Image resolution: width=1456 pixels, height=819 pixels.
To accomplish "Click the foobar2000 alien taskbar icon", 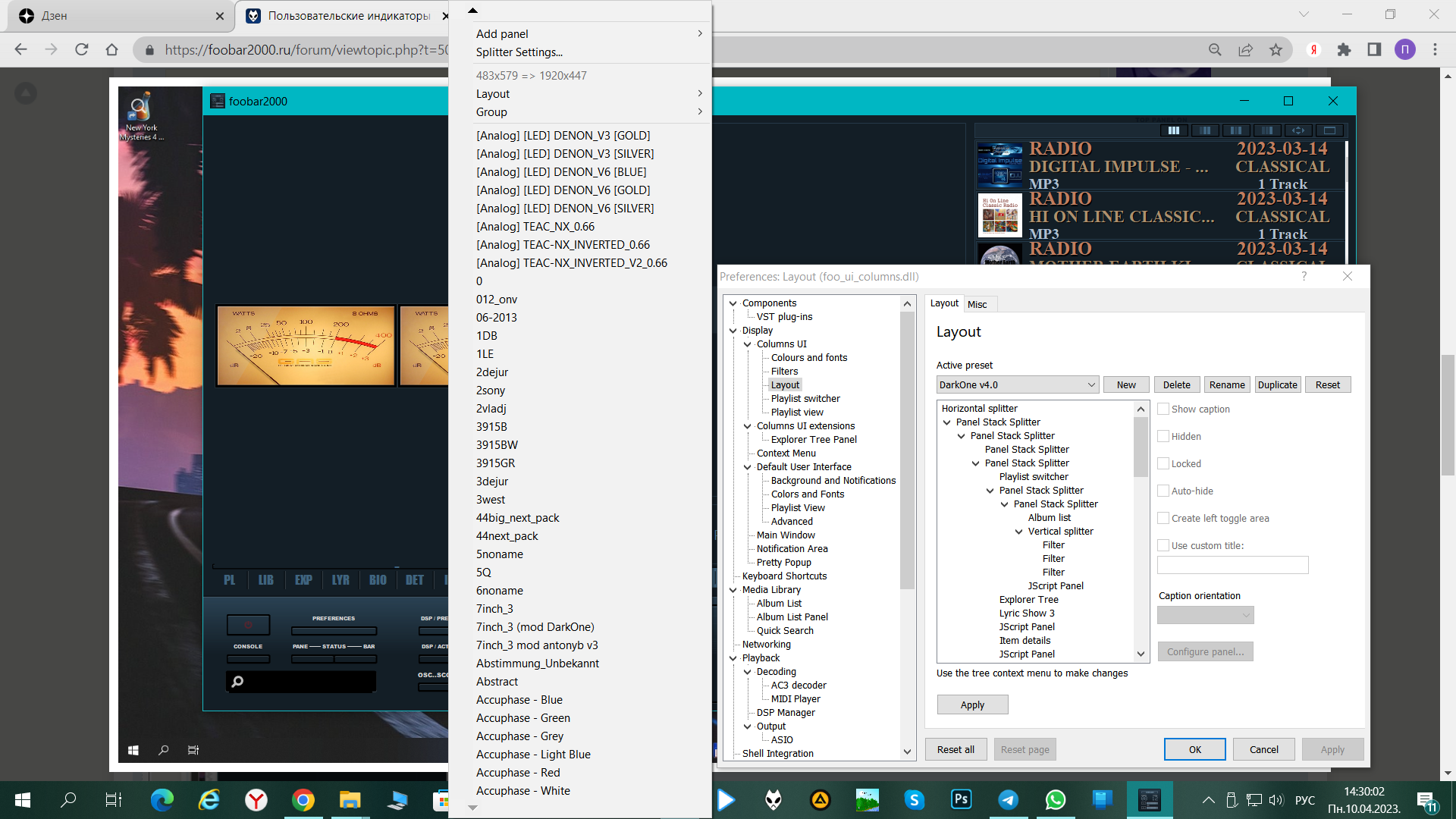I will (x=773, y=799).
